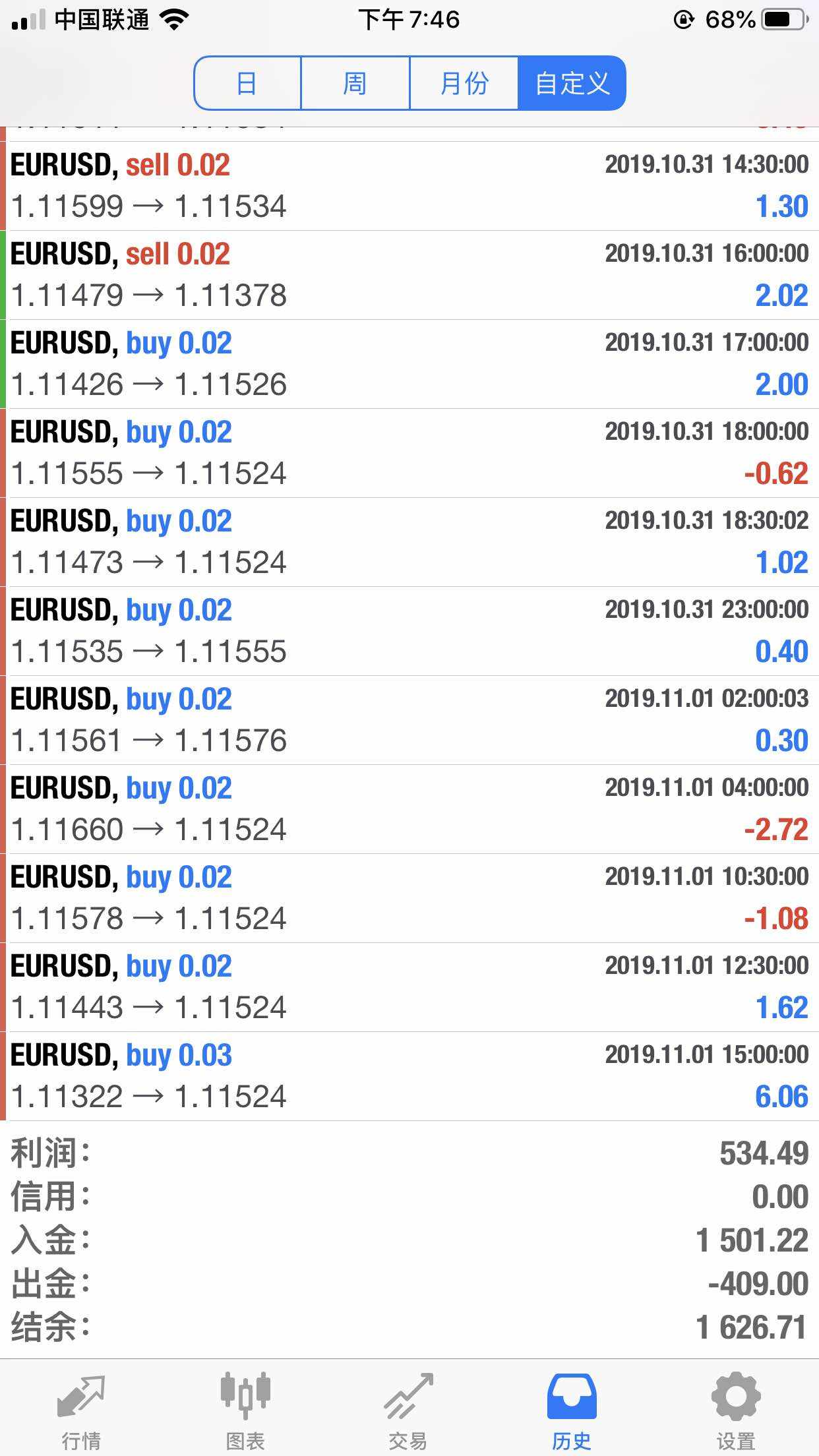Open the trade dated 2019.11.01 04:00:00

coord(409,809)
